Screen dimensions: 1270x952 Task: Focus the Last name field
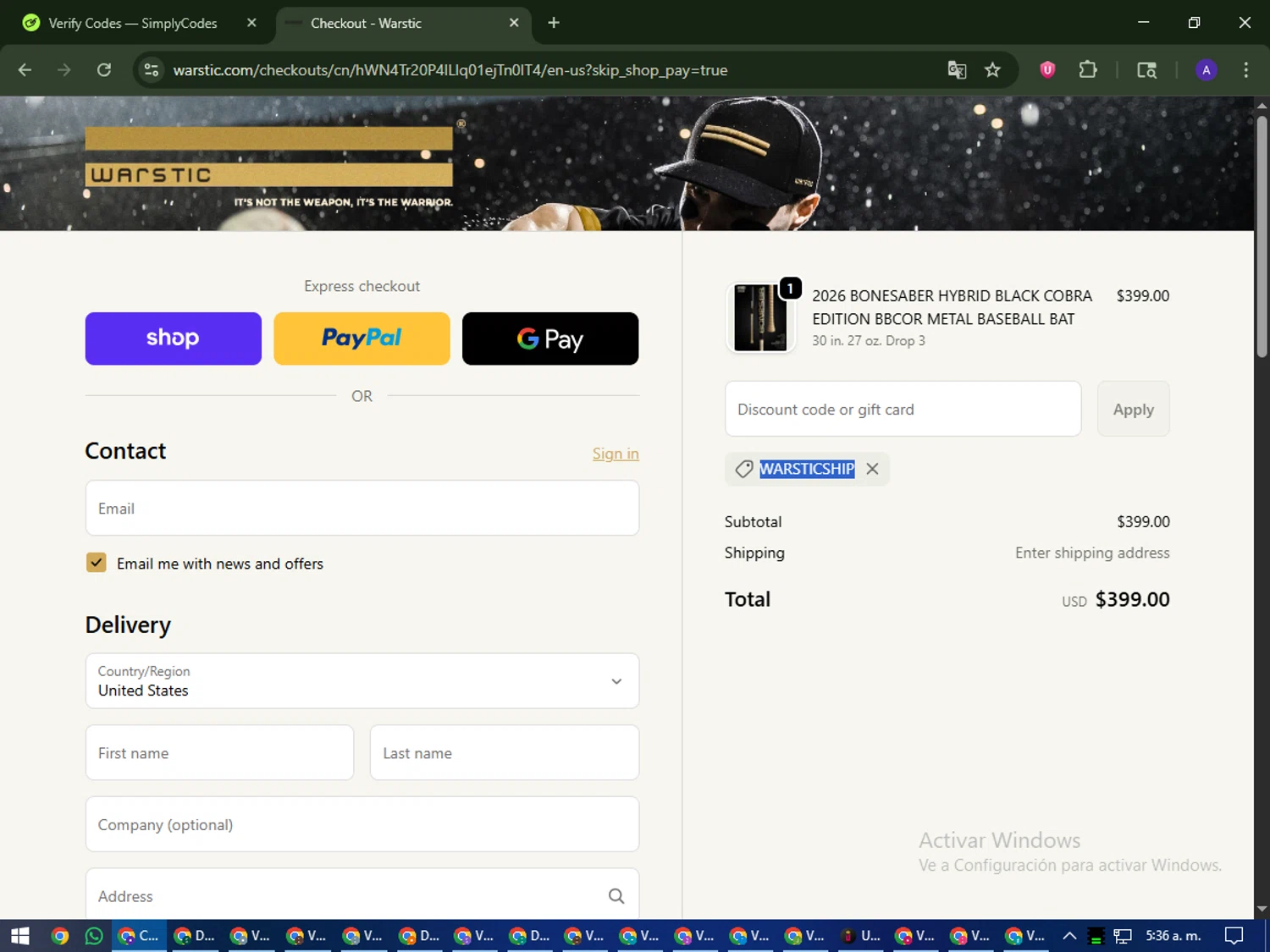click(505, 752)
